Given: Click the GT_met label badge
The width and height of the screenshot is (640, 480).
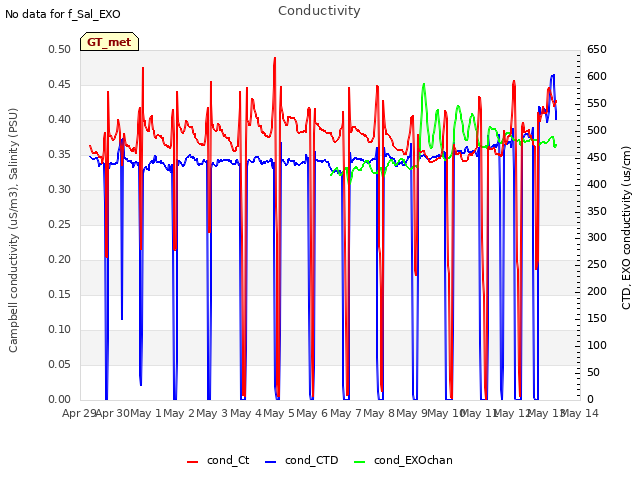Looking at the screenshot, I should 109,42.
